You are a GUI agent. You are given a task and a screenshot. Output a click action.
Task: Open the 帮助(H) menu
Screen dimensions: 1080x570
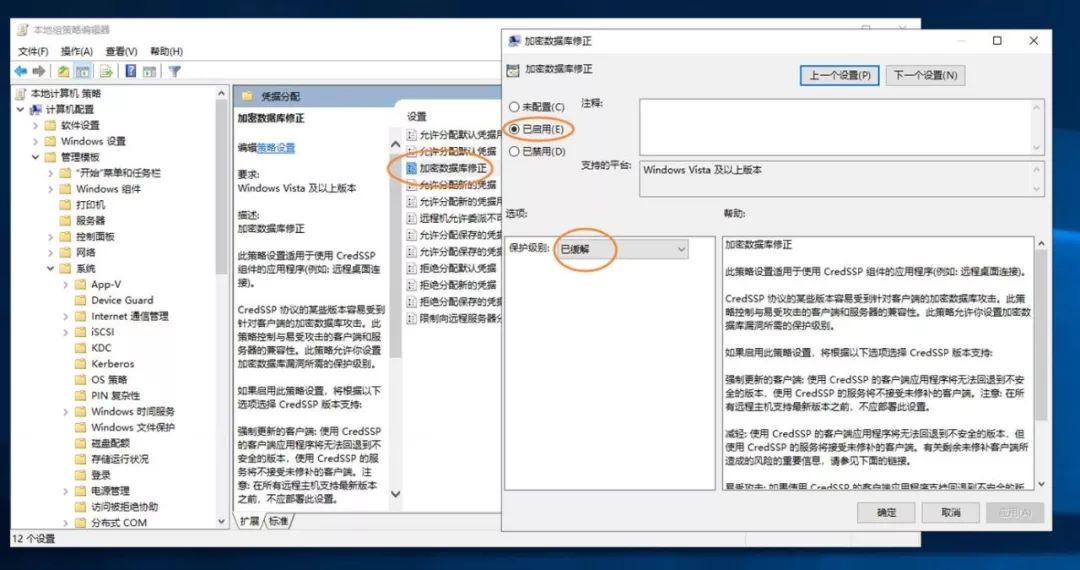166,52
